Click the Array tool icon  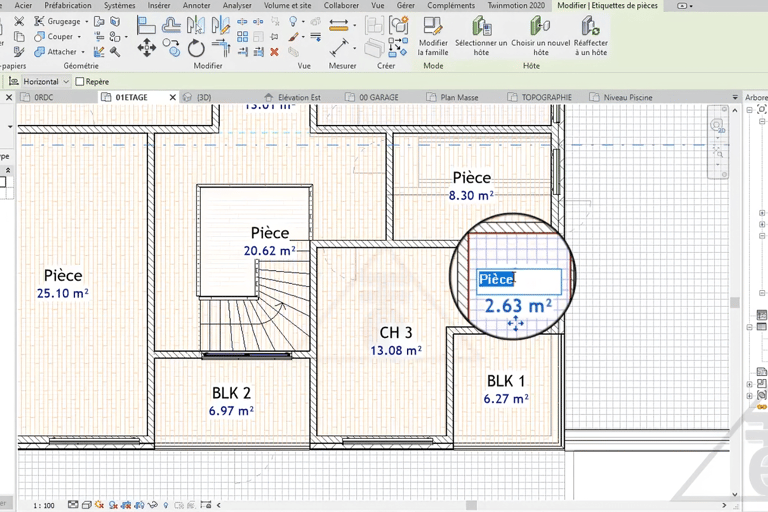click(x=242, y=37)
